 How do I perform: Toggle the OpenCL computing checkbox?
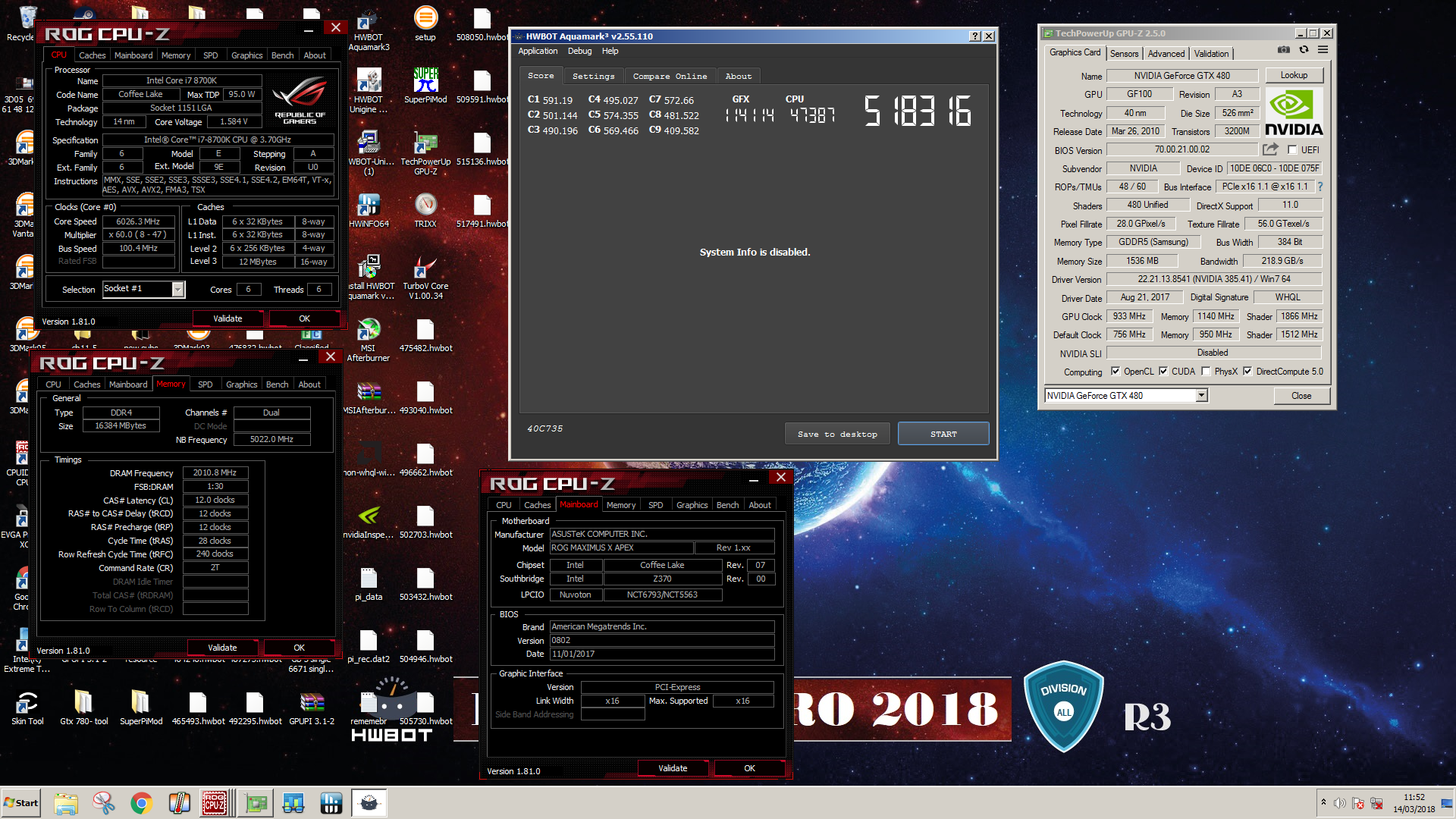pyautogui.click(x=1116, y=372)
